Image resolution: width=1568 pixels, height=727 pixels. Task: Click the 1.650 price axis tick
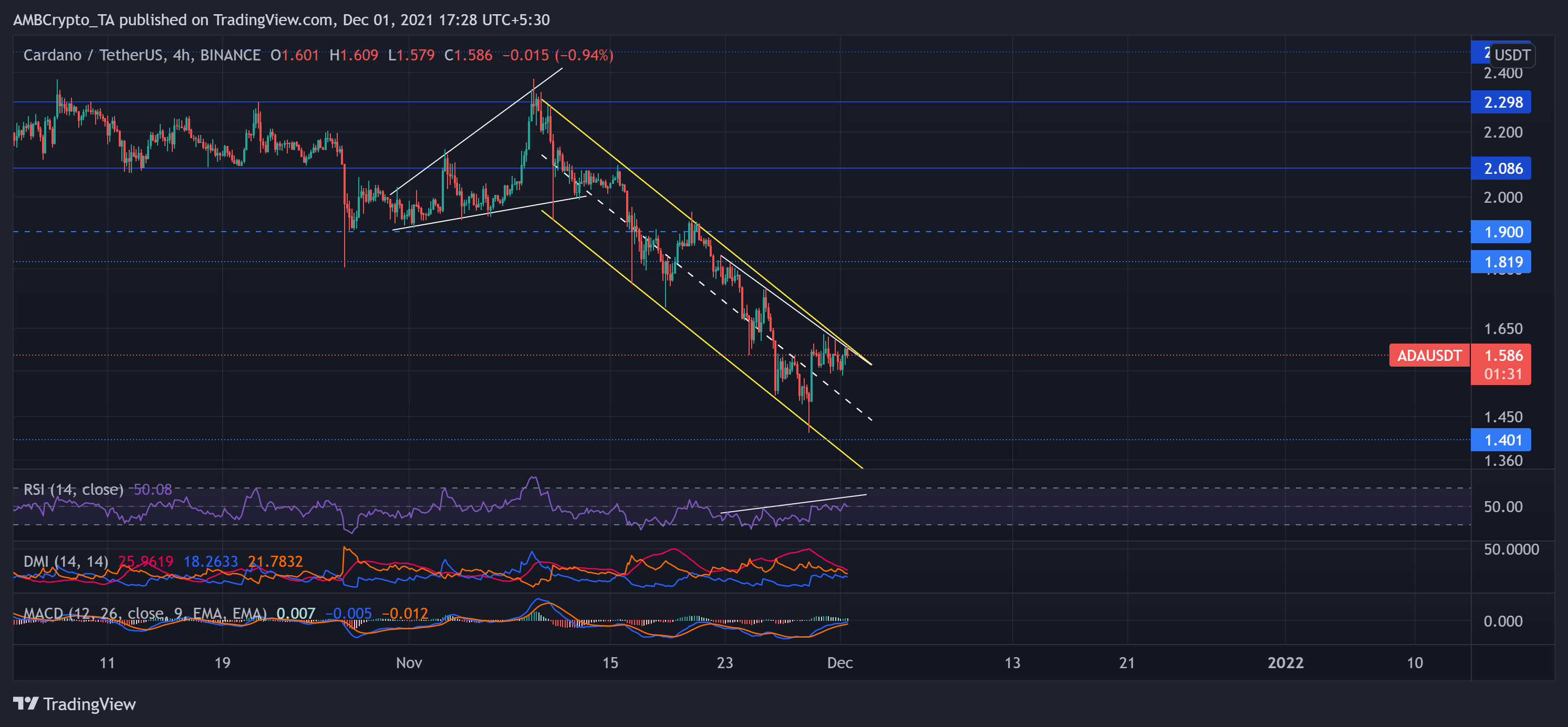pyautogui.click(x=1503, y=329)
